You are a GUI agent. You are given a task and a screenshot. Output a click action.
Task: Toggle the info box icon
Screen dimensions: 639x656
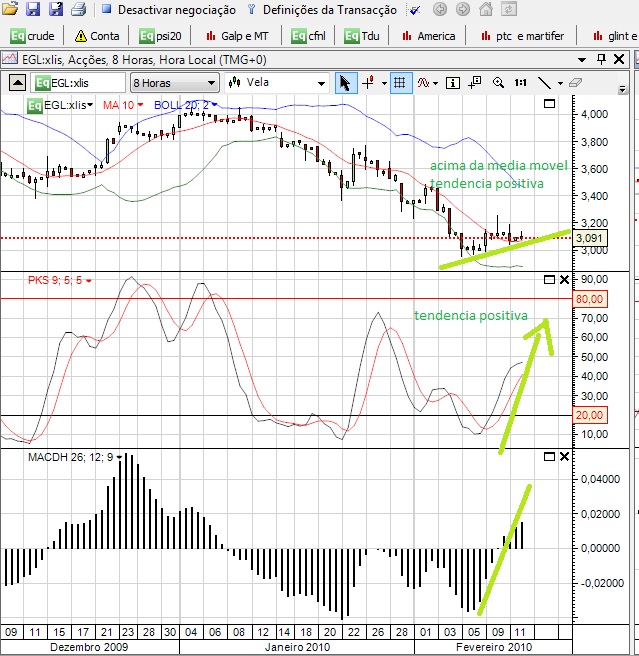pyautogui.click(x=452, y=83)
